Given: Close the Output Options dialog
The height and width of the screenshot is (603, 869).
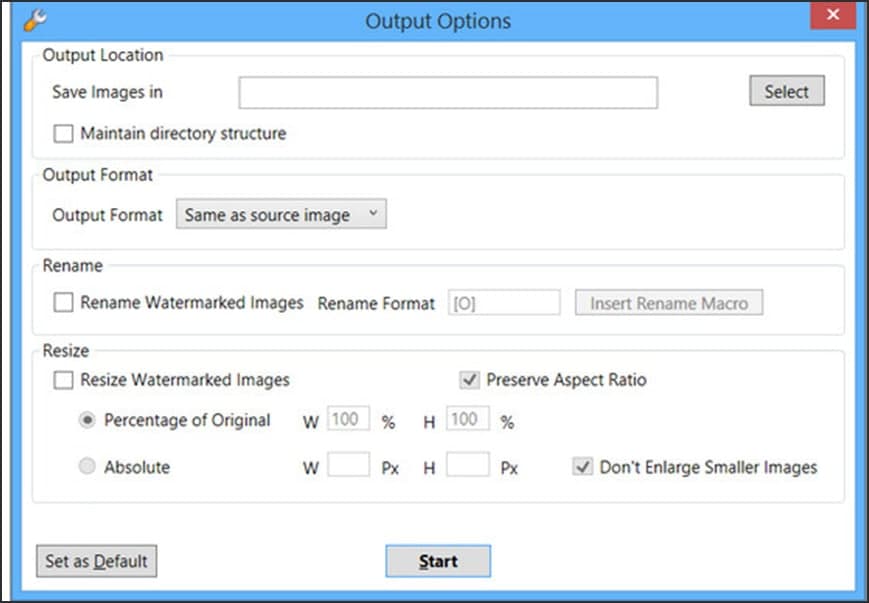Looking at the screenshot, I should pos(832,18).
